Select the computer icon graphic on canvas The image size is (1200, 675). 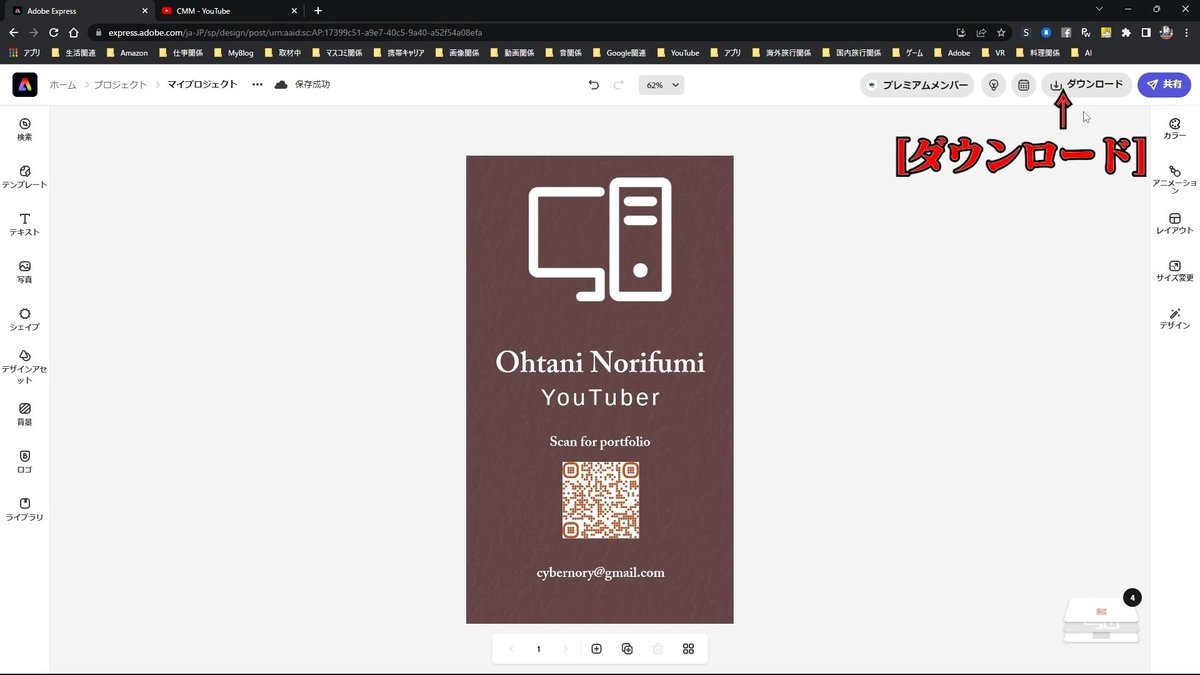[x=600, y=239]
